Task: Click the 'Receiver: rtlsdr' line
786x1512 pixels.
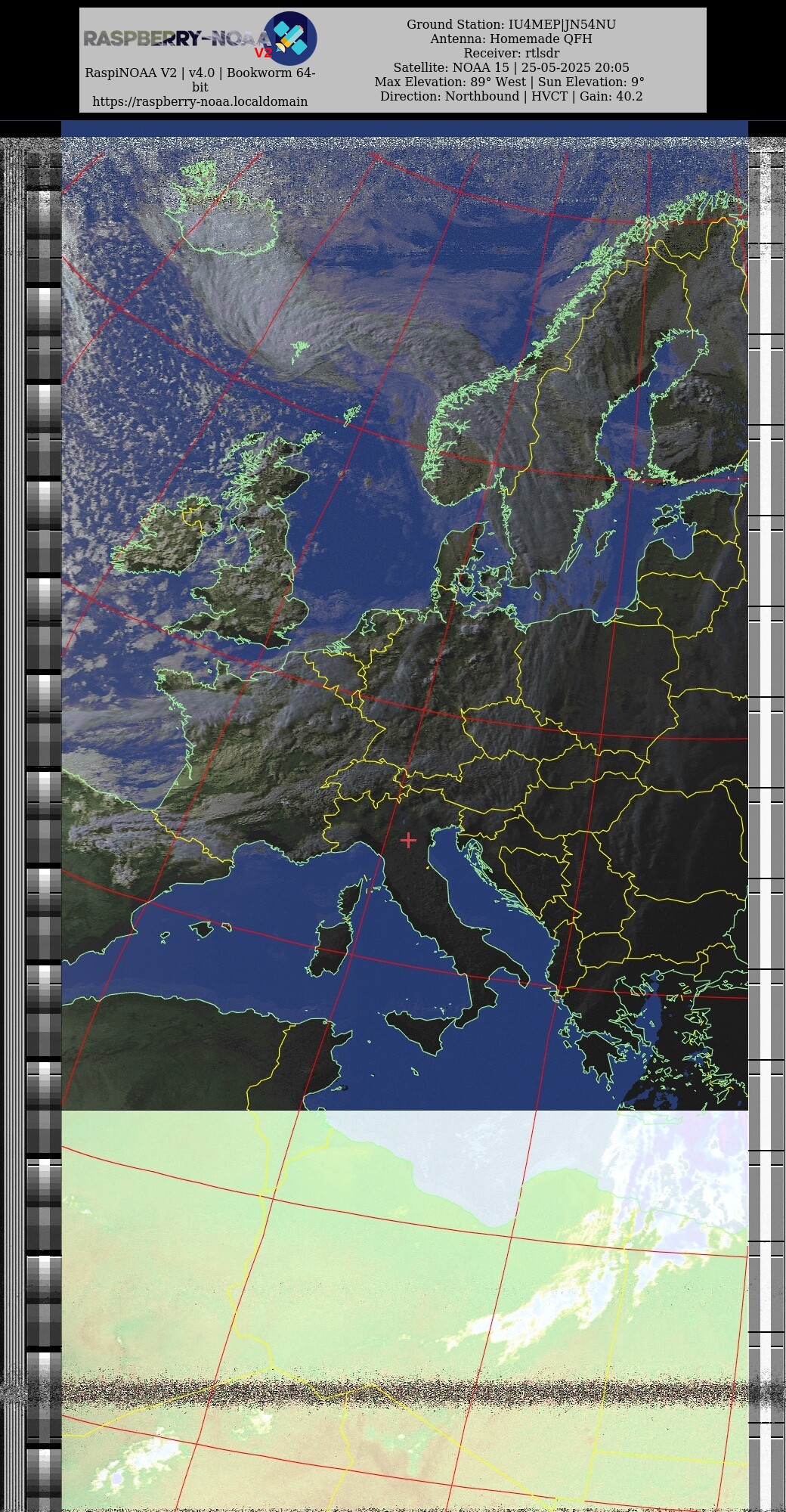Action: click(511, 53)
